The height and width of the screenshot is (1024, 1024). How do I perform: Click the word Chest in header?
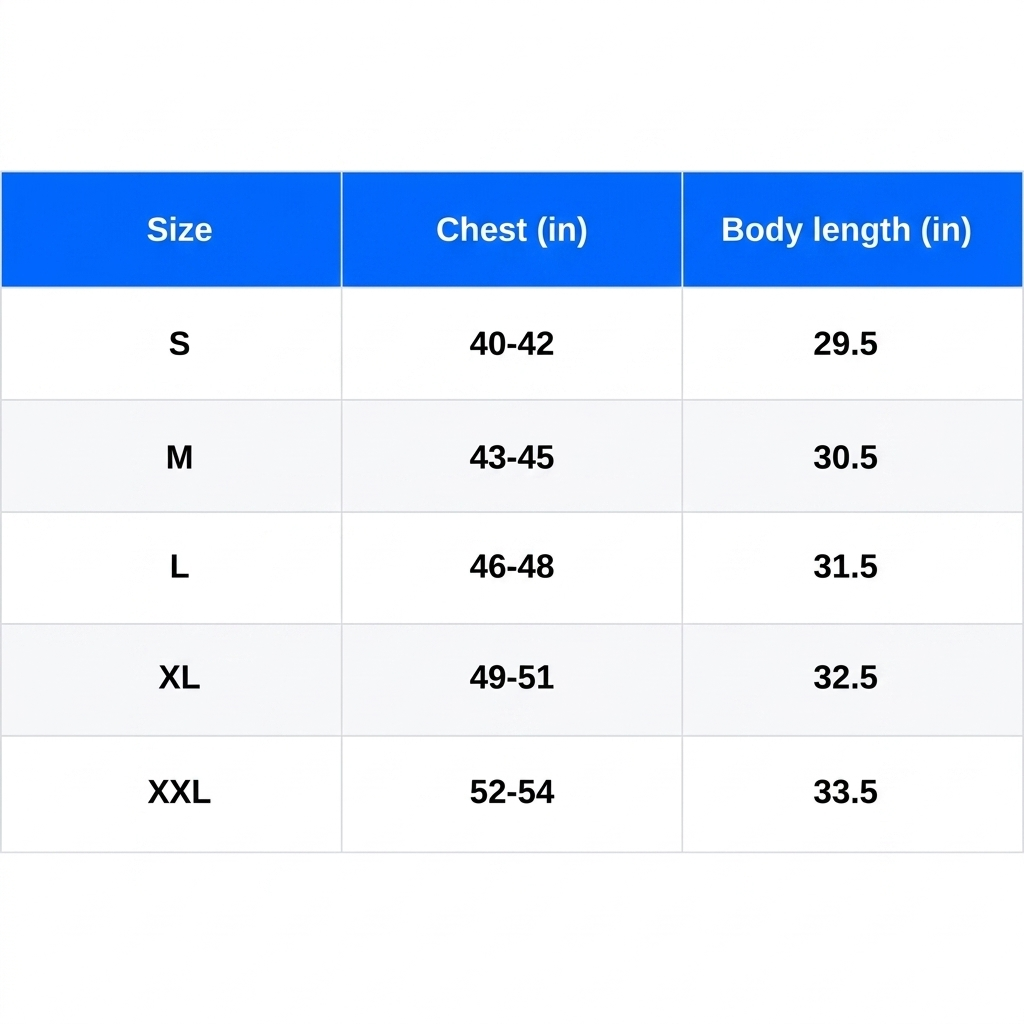tap(481, 229)
